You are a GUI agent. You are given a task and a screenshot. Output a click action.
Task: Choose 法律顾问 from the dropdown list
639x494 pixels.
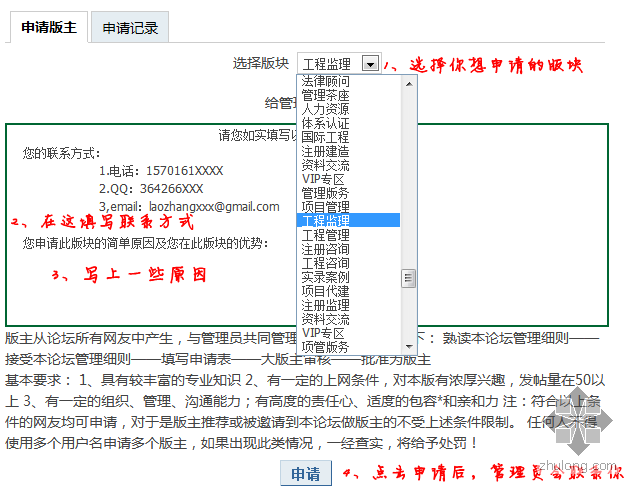(x=325, y=80)
